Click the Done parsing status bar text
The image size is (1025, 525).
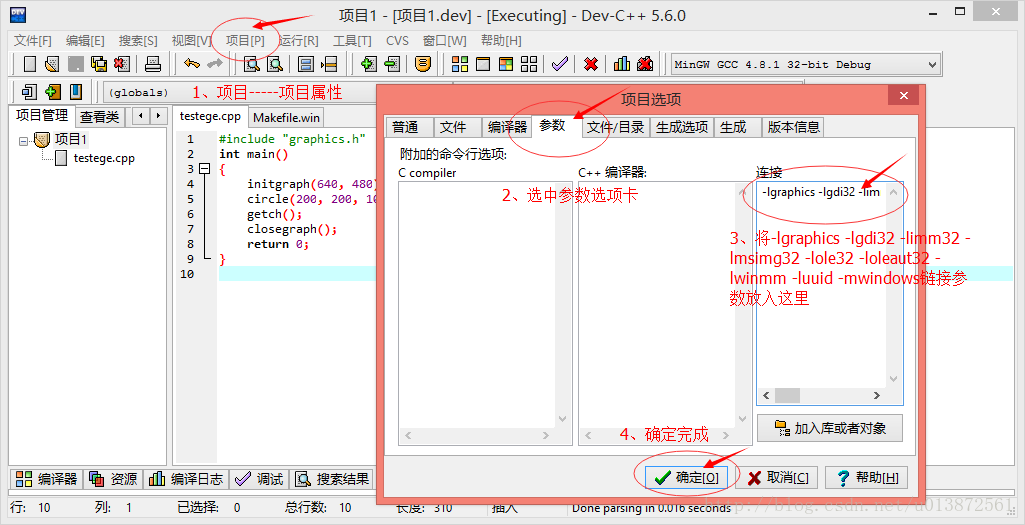[651, 508]
